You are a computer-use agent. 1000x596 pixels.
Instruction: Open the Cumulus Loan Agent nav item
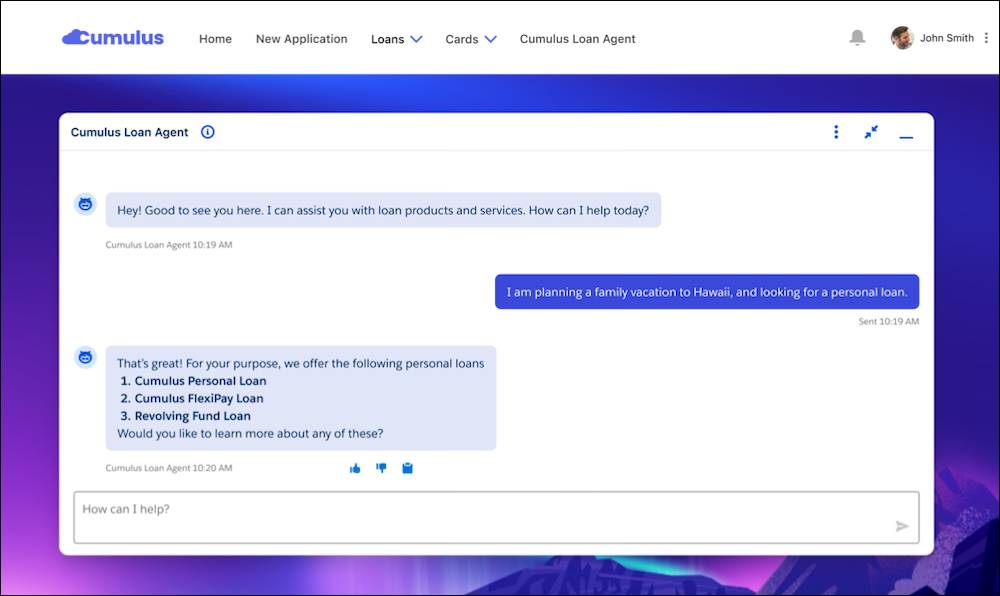click(x=577, y=39)
